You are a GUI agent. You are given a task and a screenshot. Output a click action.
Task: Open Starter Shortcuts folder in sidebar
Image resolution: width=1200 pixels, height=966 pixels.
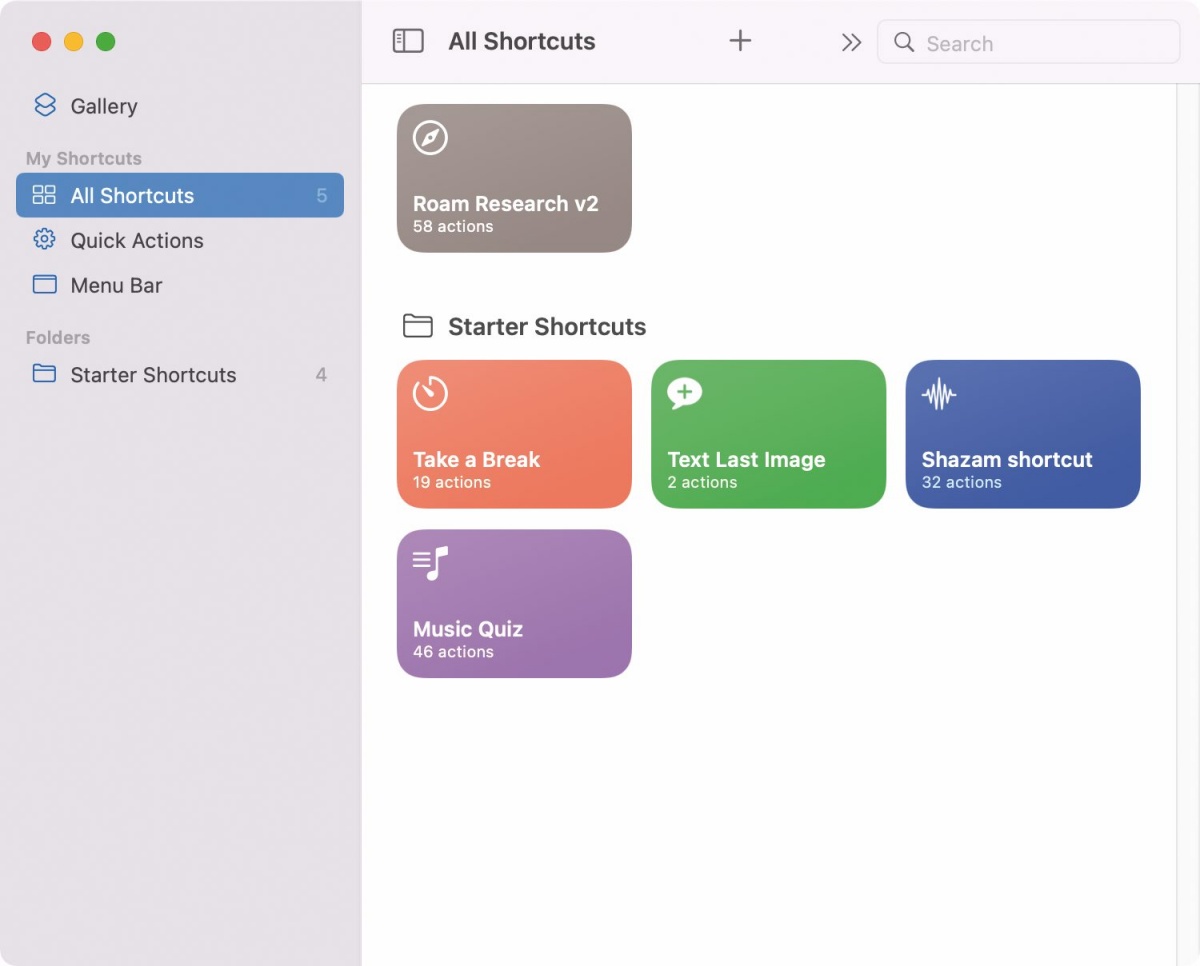click(180, 375)
